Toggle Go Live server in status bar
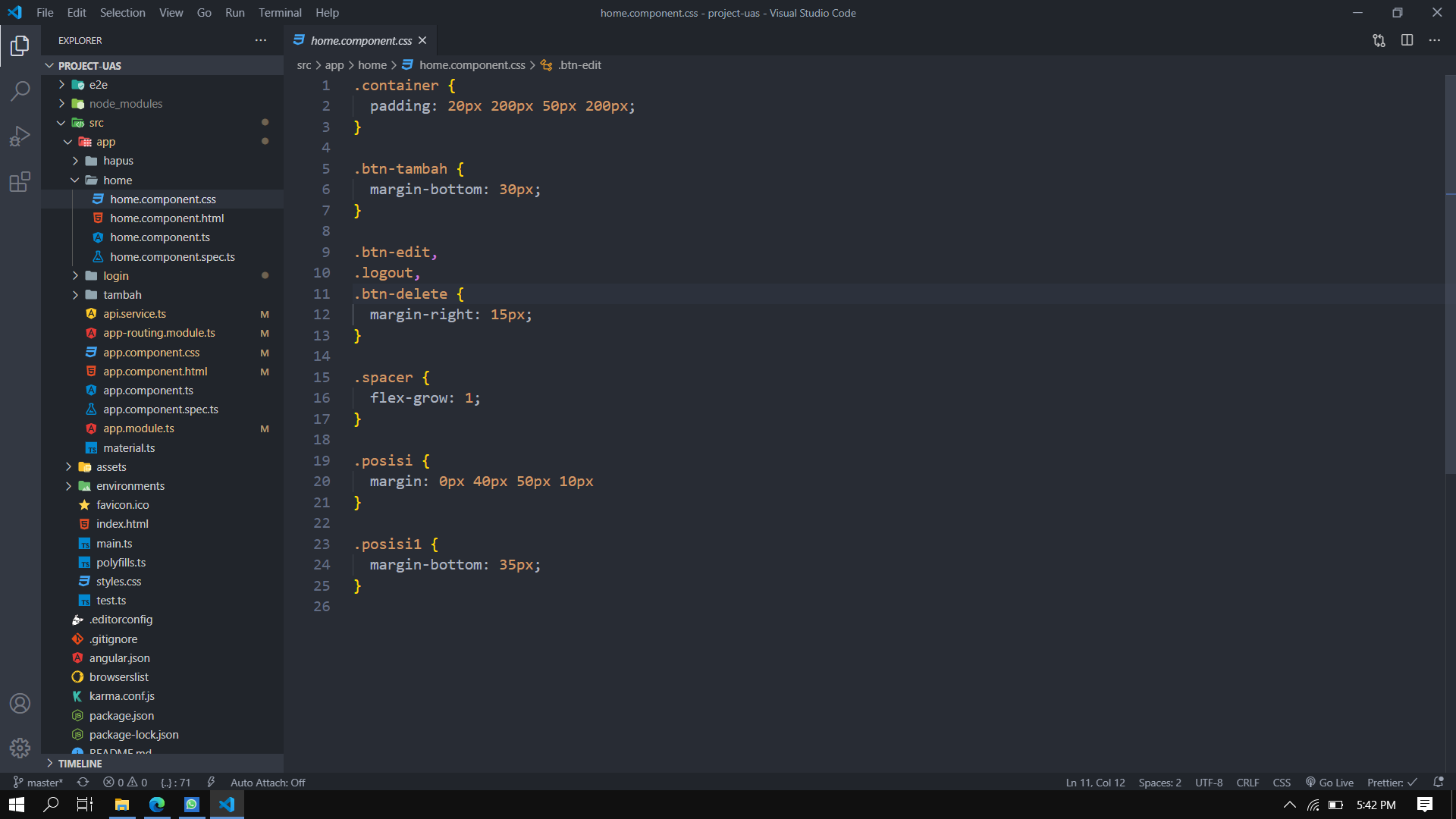Image resolution: width=1456 pixels, height=819 pixels. coord(1329,783)
